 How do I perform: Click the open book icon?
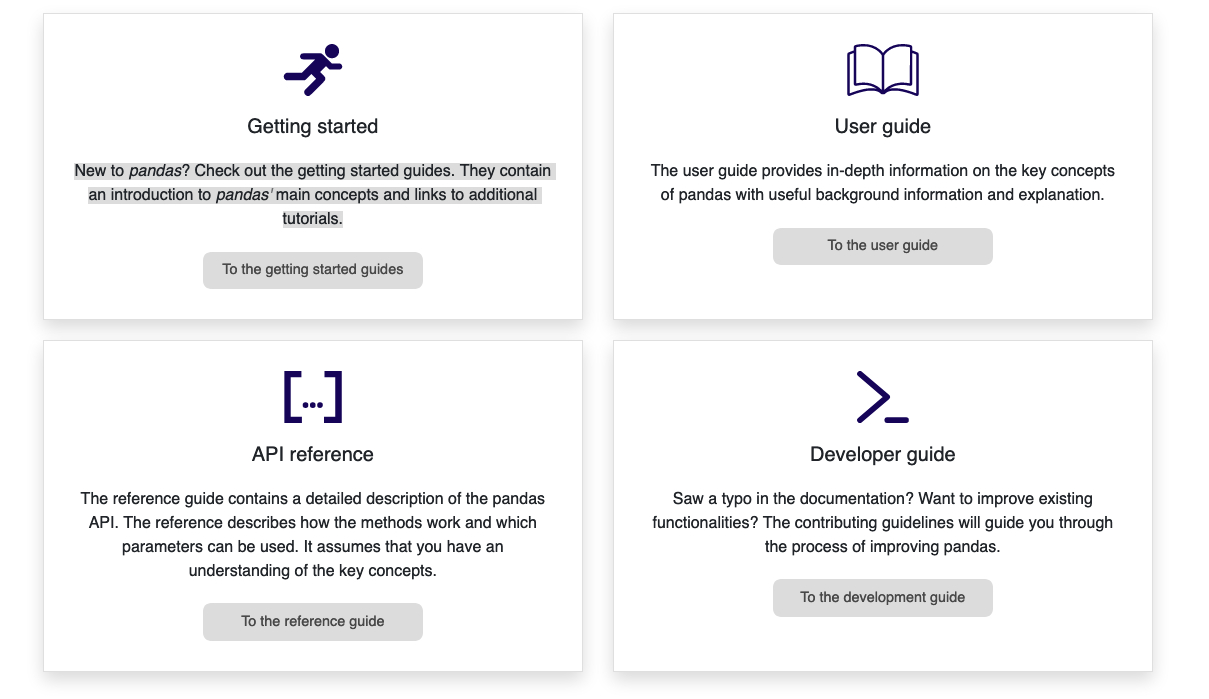tap(882, 70)
